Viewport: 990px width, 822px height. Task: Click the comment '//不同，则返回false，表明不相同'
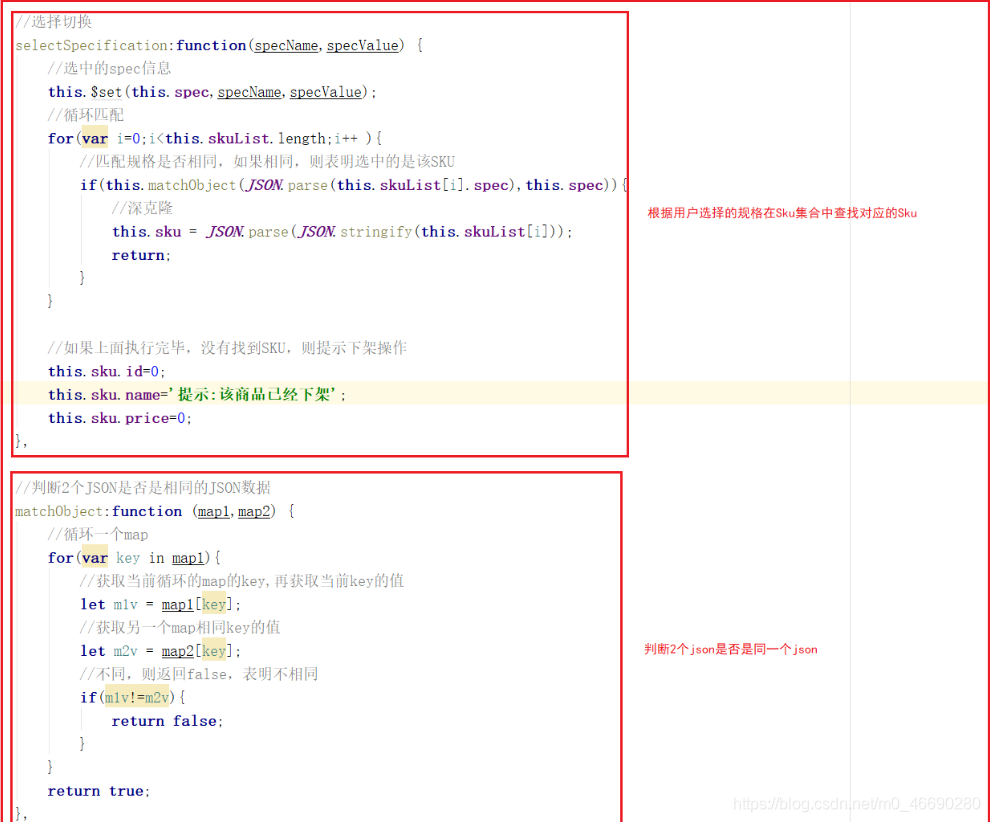[x=199, y=674]
